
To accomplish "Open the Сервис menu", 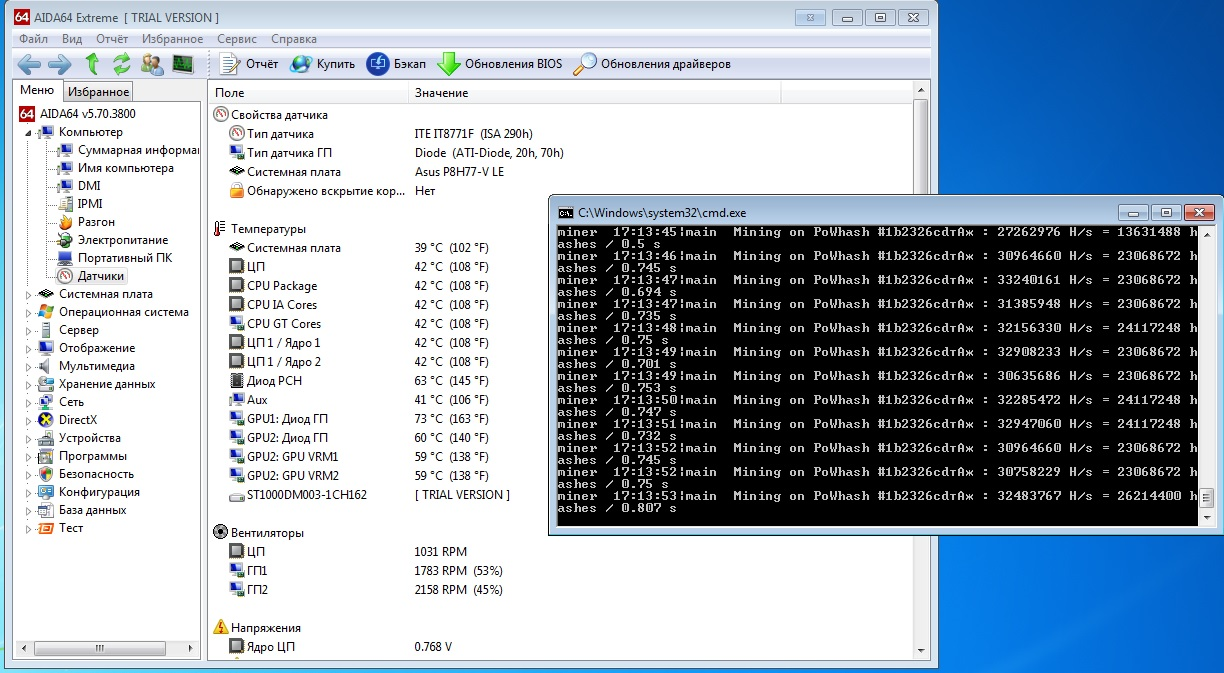I will point(236,39).
